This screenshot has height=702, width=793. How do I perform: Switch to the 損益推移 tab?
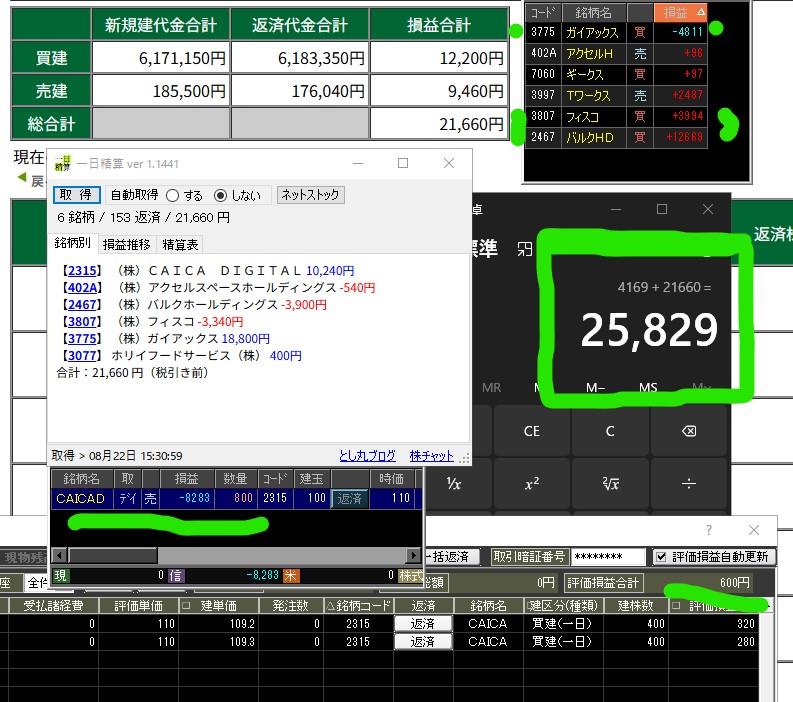(x=126, y=245)
